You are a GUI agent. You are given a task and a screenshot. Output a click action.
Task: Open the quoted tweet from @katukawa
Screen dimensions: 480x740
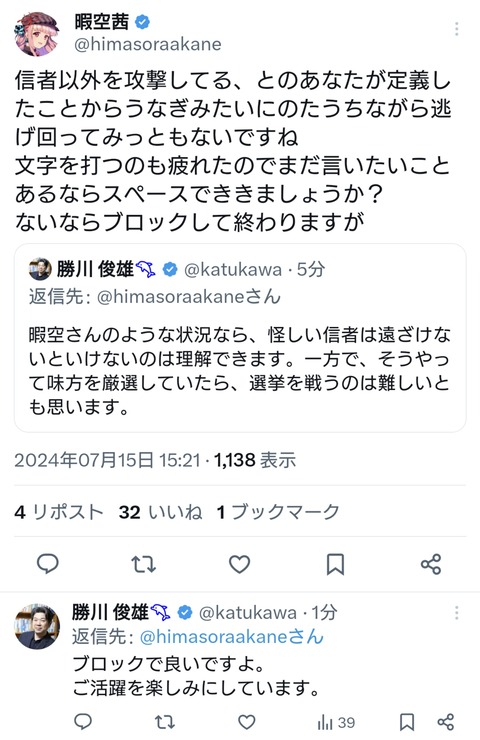click(x=240, y=337)
